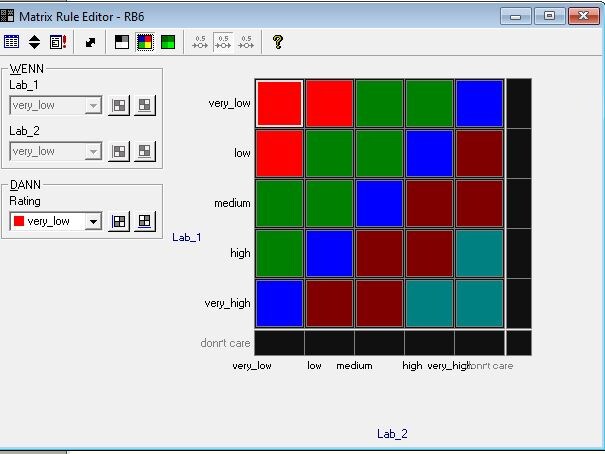Close the Matrix Rule Editor window
The height and width of the screenshot is (454, 605).
pyautogui.click(x=584, y=16)
